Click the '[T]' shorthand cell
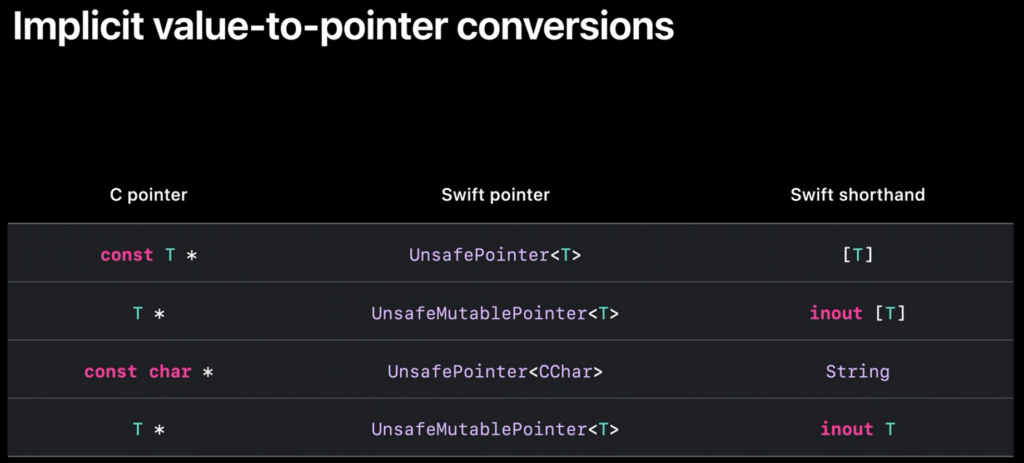Image resolution: width=1024 pixels, height=463 pixels. (857, 255)
